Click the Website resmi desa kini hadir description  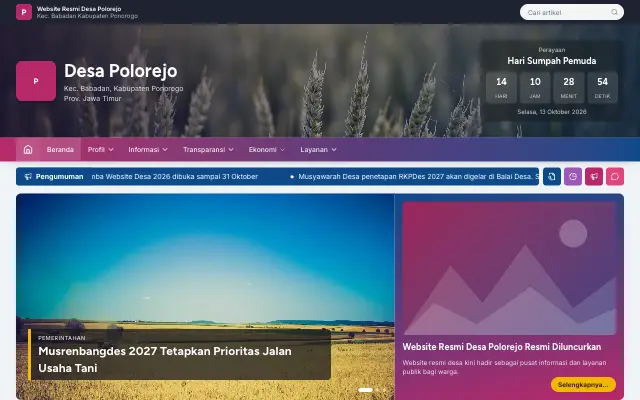pyautogui.click(x=504, y=367)
